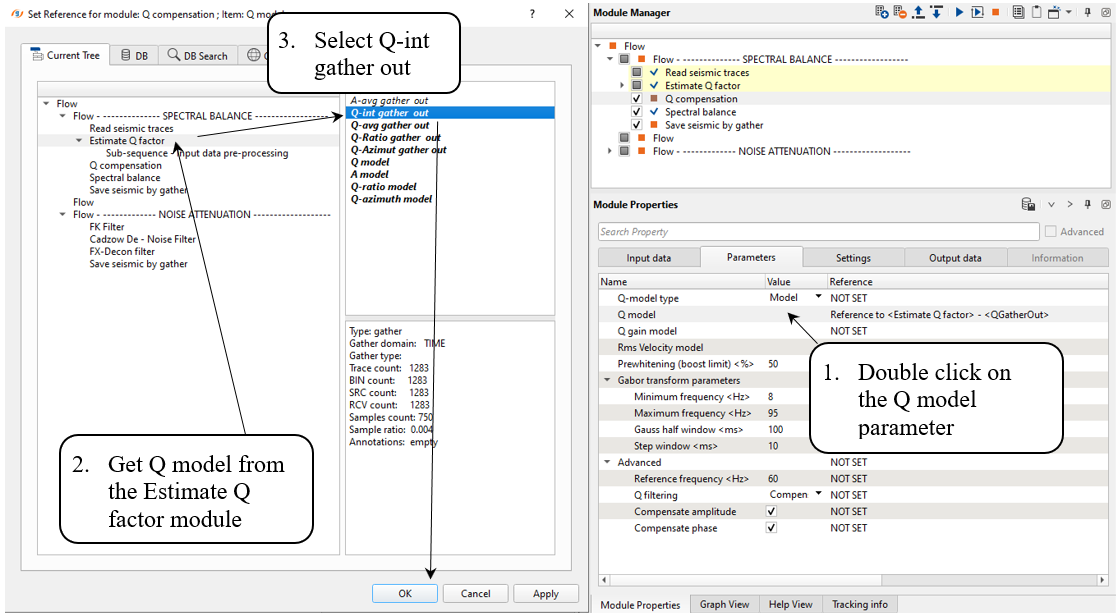Screen dimensions: 1116x613
Task: Click the Search Property input field
Action: [817, 232]
